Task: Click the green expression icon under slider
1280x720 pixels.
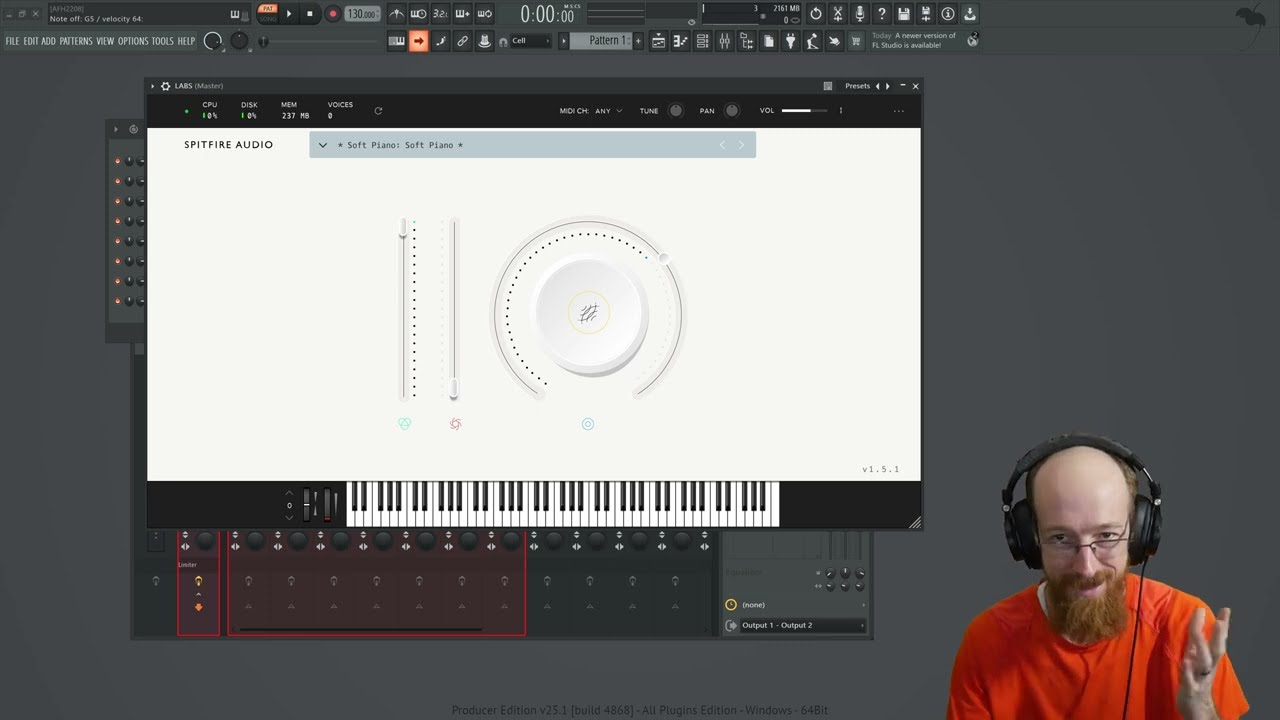Action: click(405, 424)
